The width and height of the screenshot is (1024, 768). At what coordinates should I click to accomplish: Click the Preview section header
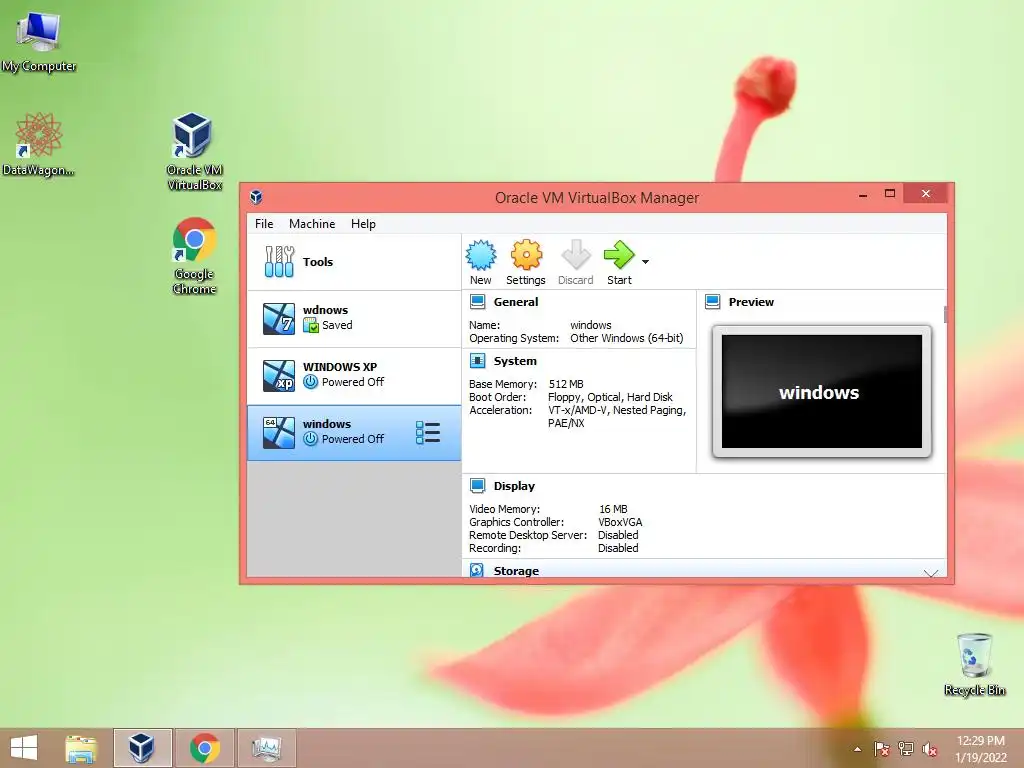pyautogui.click(x=751, y=302)
